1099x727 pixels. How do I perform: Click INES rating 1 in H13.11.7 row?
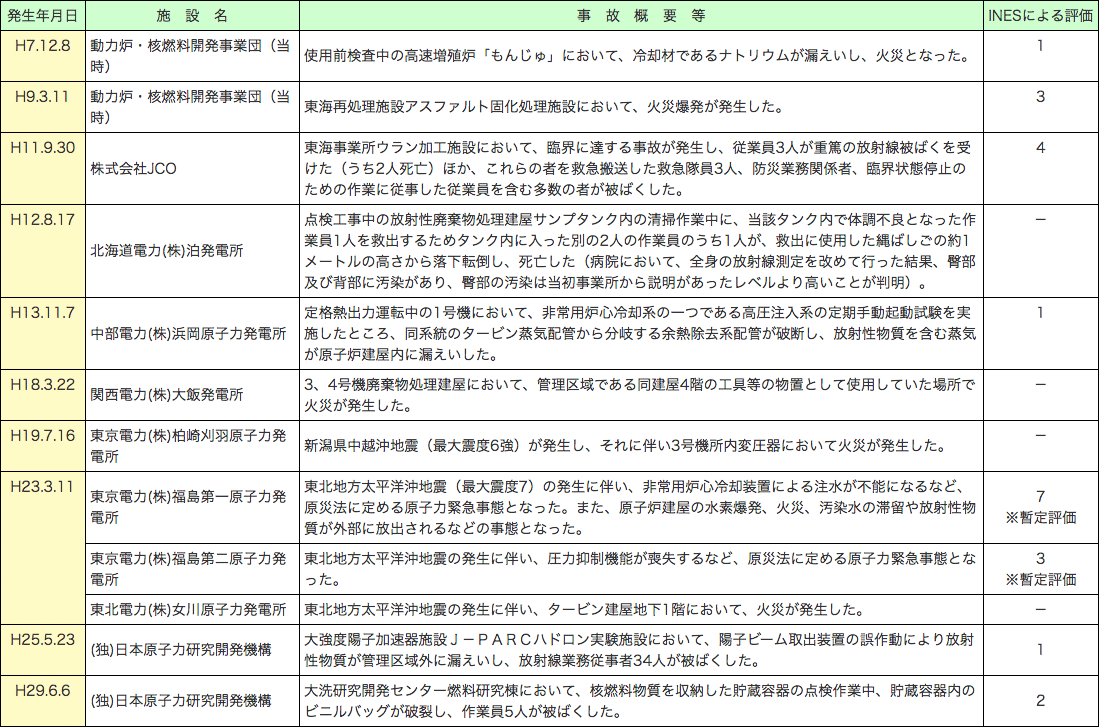tap(1040, 313)
